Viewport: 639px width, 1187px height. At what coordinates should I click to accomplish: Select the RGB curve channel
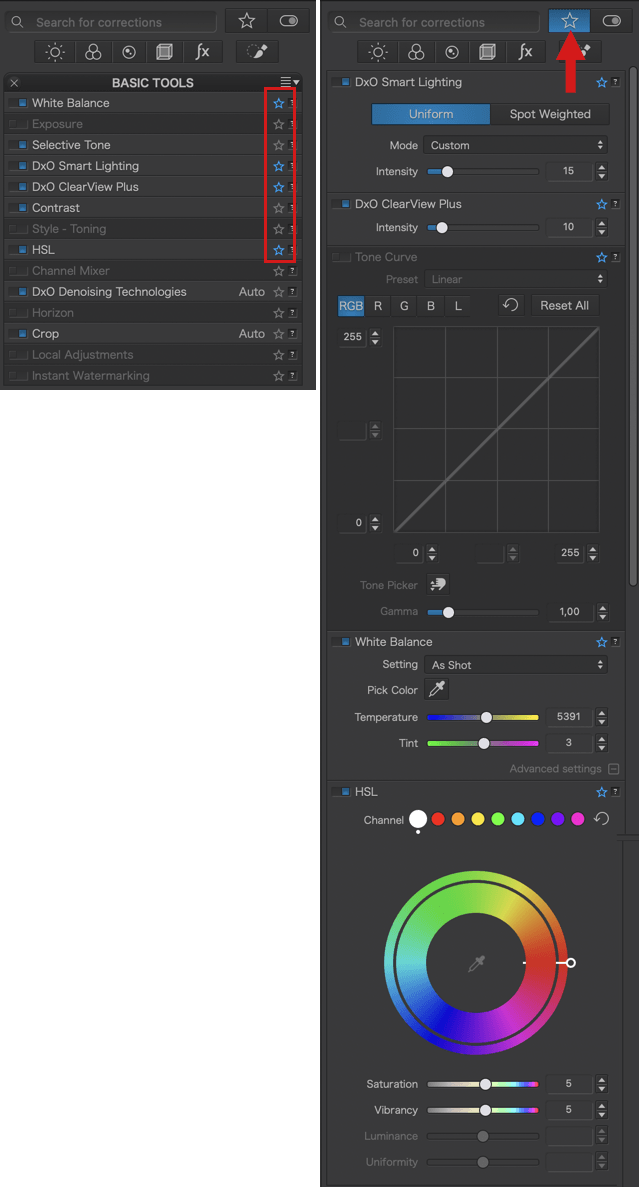351,306
